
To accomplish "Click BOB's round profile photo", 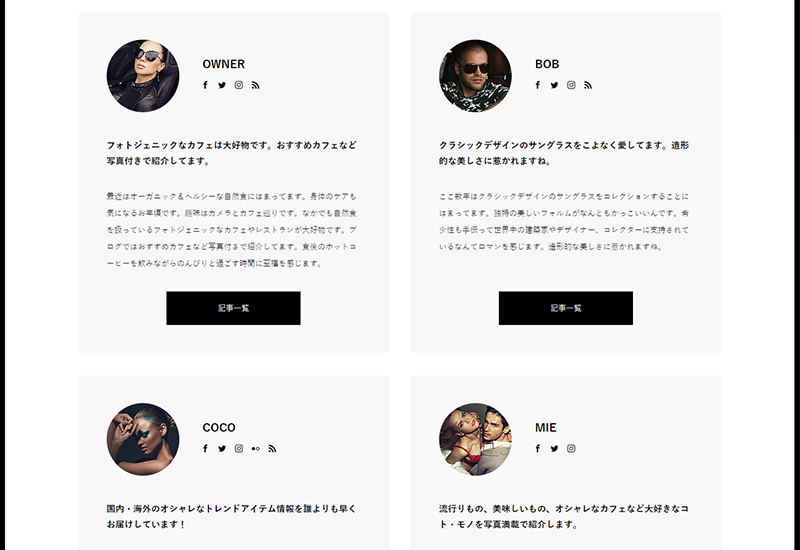I will [x=476, y=76].
